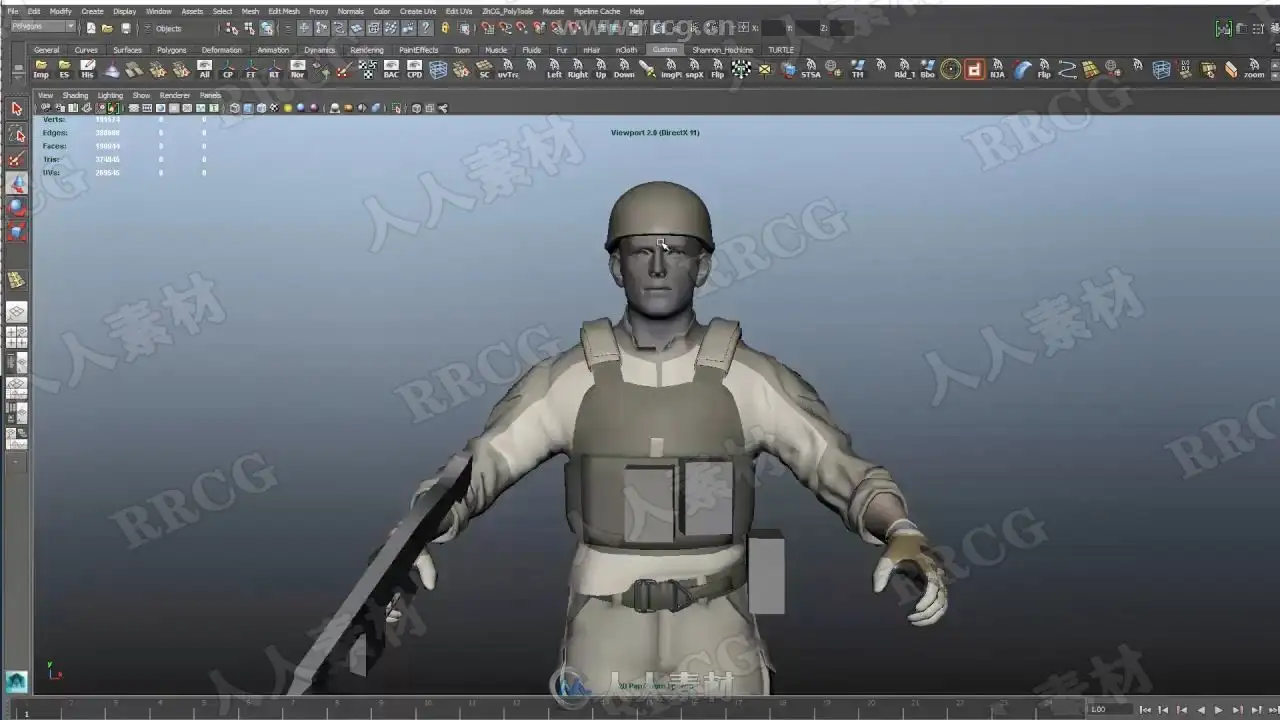Switch to the Shannon_Hochkins shelf tab

click(722, 49)
